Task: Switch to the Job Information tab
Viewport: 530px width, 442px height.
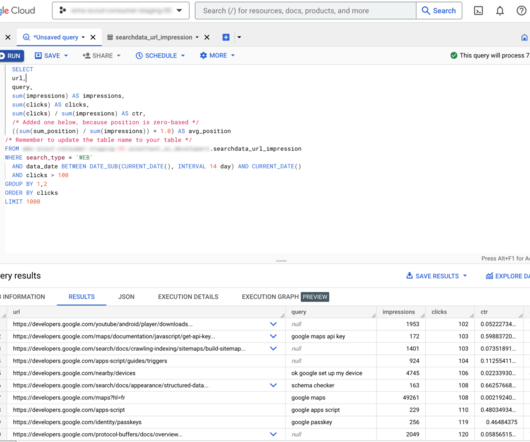Action: pos(23,297)
